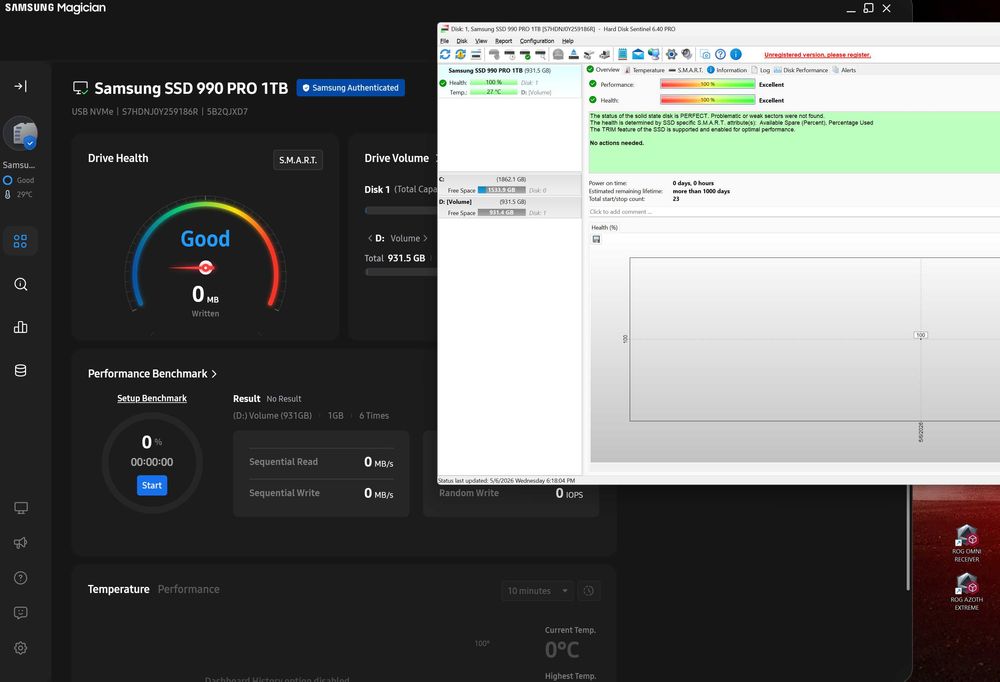Click the disk with green check toolbar icon
1000x682 pixels.
525,55
